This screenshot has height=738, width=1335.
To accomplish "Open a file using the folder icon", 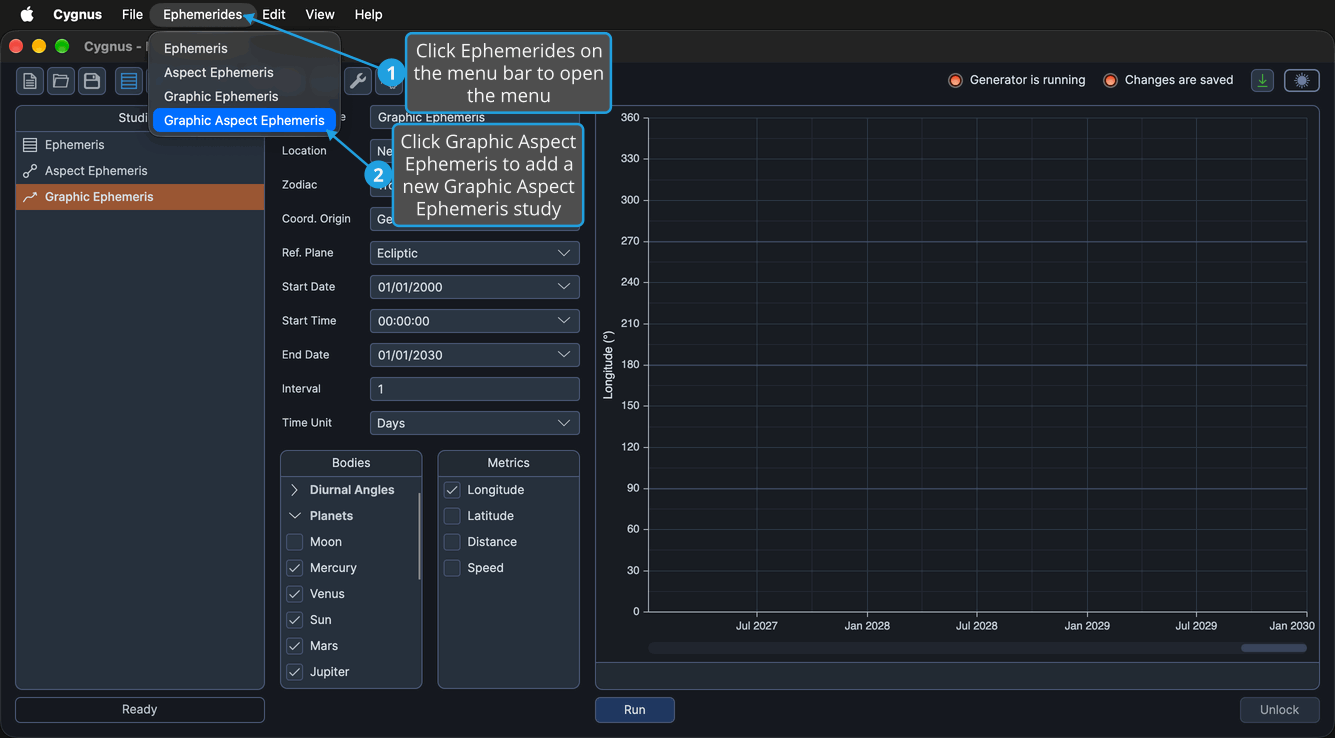I will point(61,81).
